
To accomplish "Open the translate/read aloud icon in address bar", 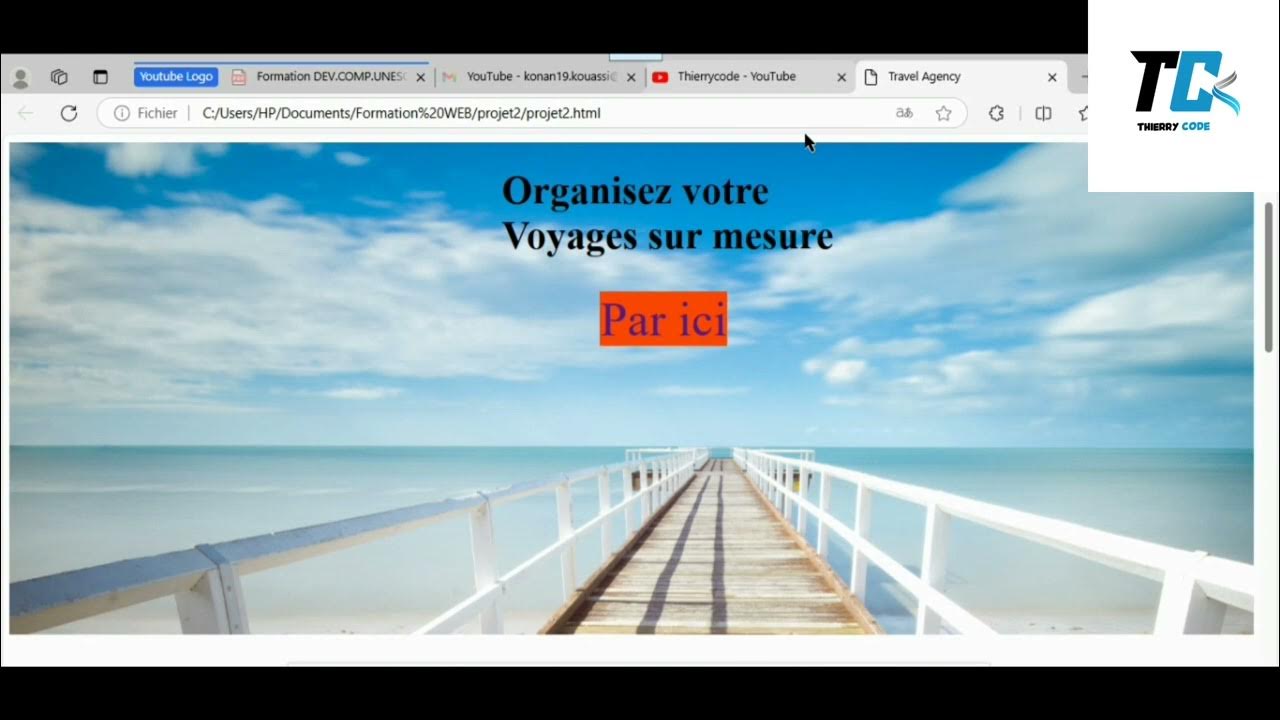I will point(904,113).
